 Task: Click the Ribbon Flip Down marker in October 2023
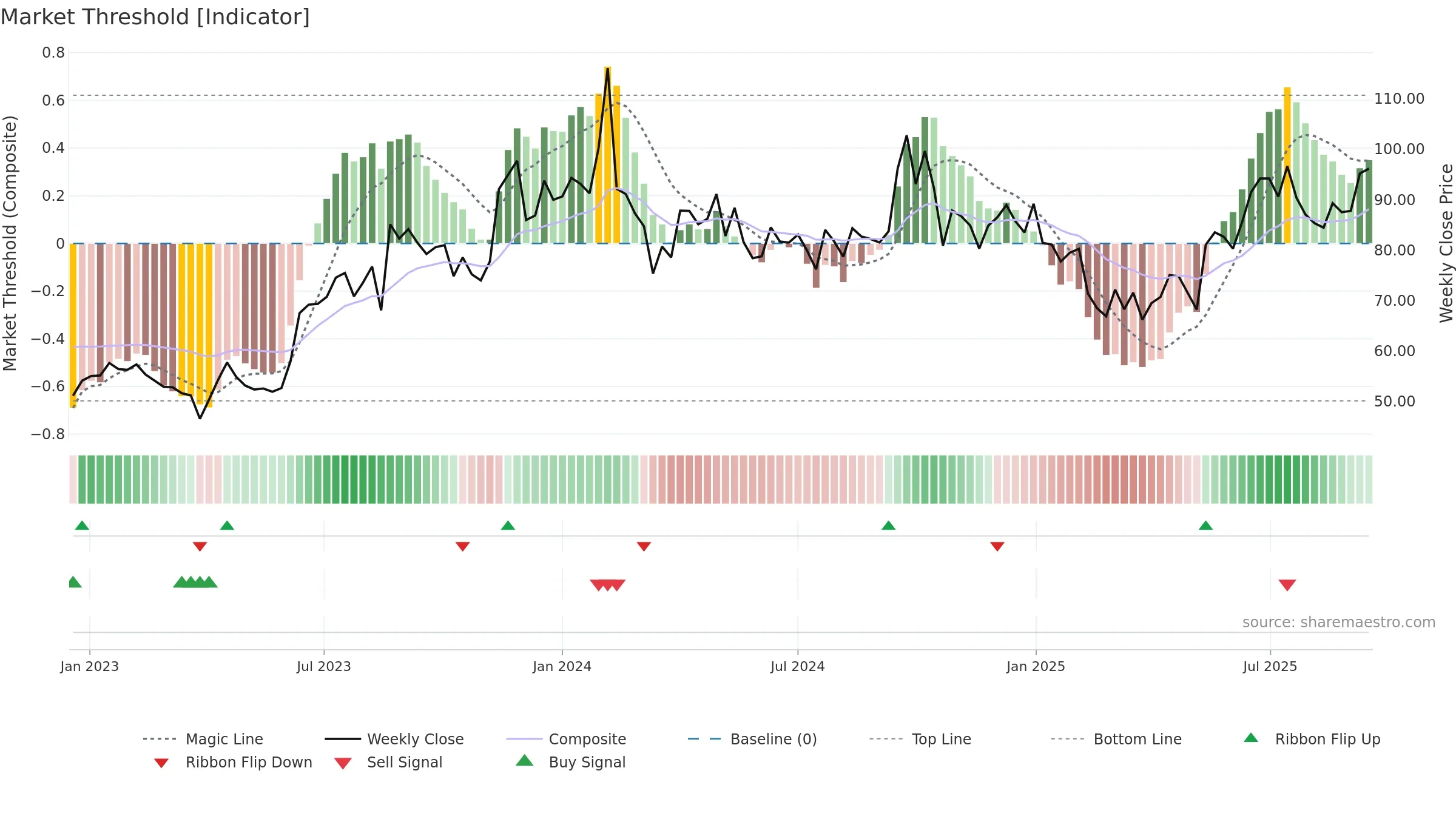pos(462,547)
